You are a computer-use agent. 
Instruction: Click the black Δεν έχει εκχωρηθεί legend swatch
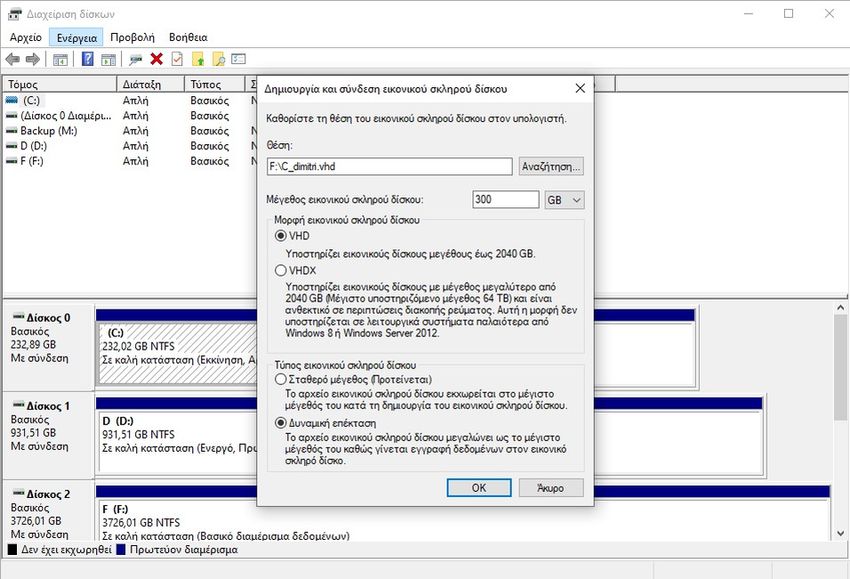(x=12, y=550)
